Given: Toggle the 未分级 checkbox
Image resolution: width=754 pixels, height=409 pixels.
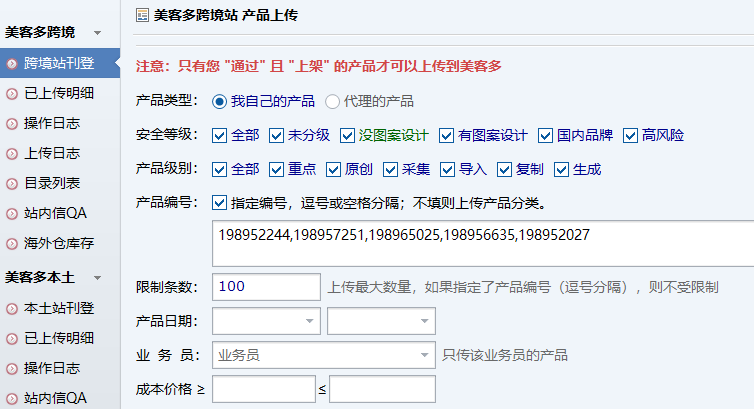Looking at the screenshot, I should (276, 136).
